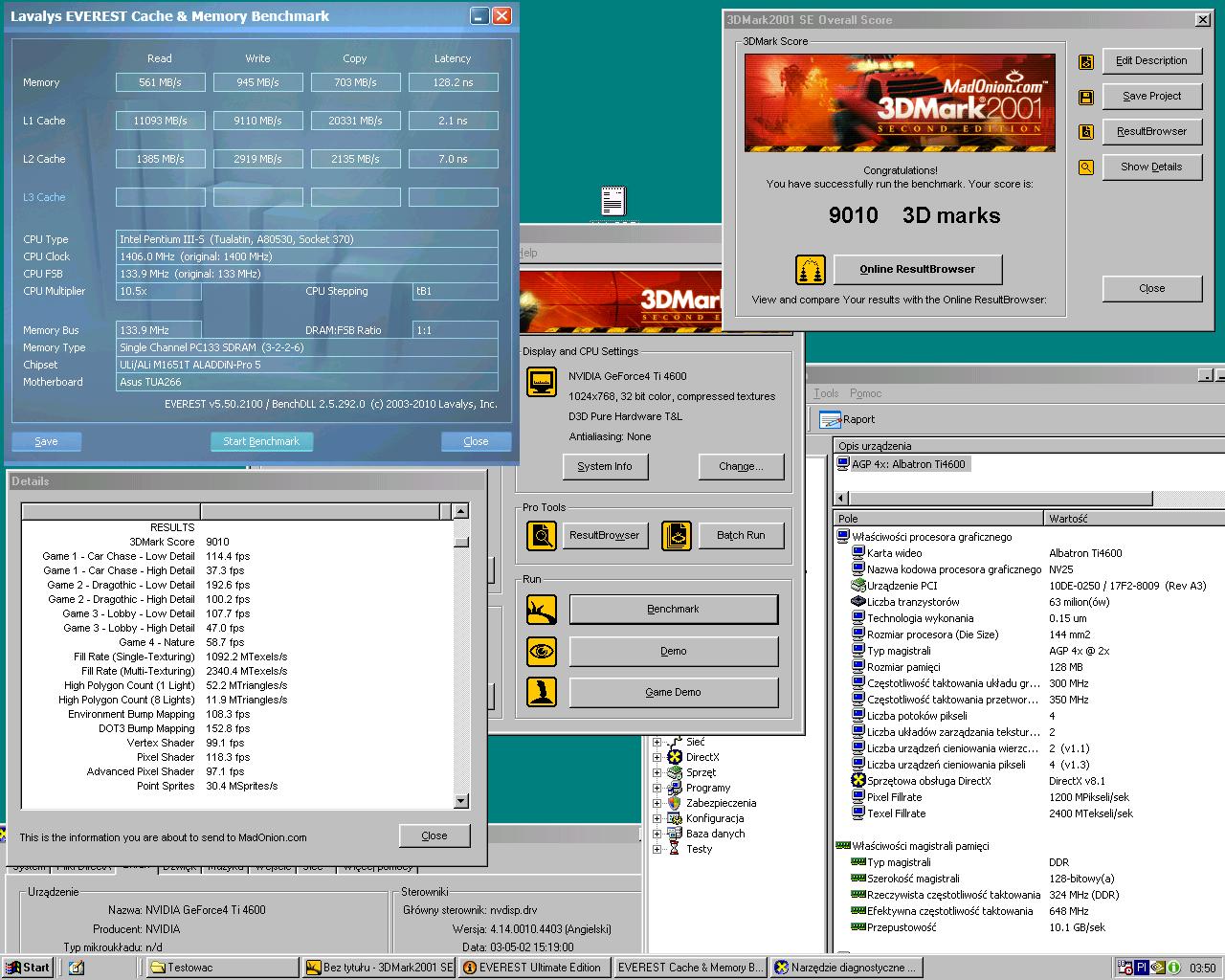Click the Pro Tools ResultBrowser magnifier icon
Screen dimensions: 1225x980
pos(542,535)
